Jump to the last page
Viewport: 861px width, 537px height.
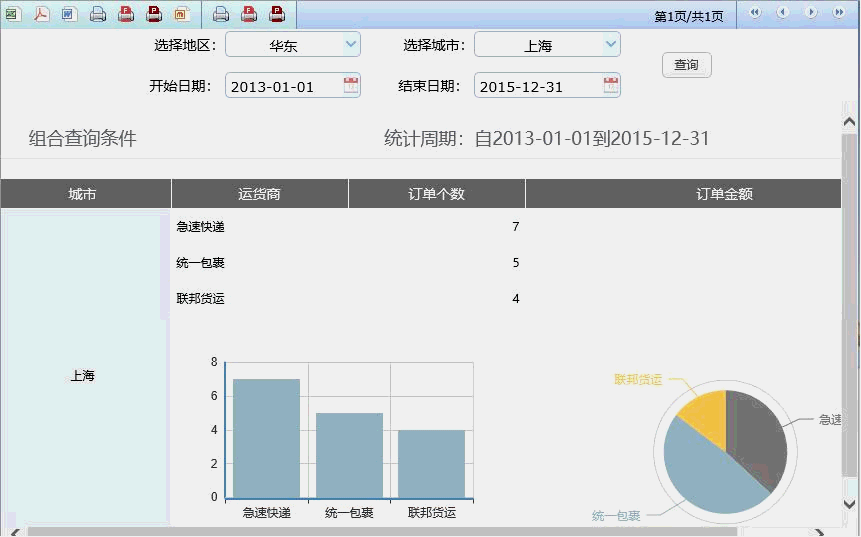(839, 13)
